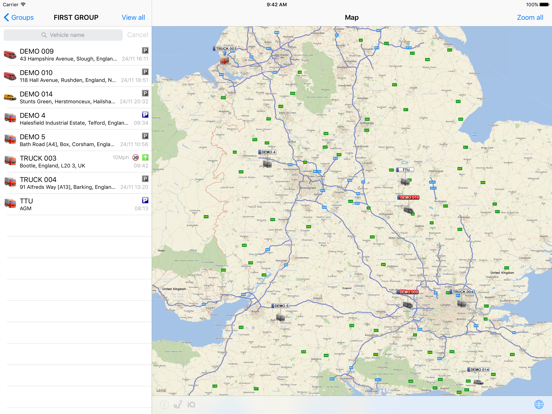The image size is (552, 414).
Task: Select TTU vehicle row
Action: click(x=76, y=204)
